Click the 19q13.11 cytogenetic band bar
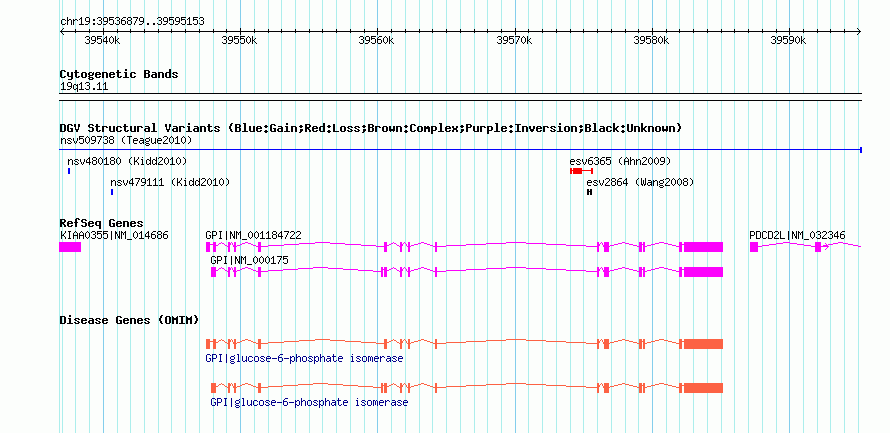This screenshot has width=890, height=433. 461,97
